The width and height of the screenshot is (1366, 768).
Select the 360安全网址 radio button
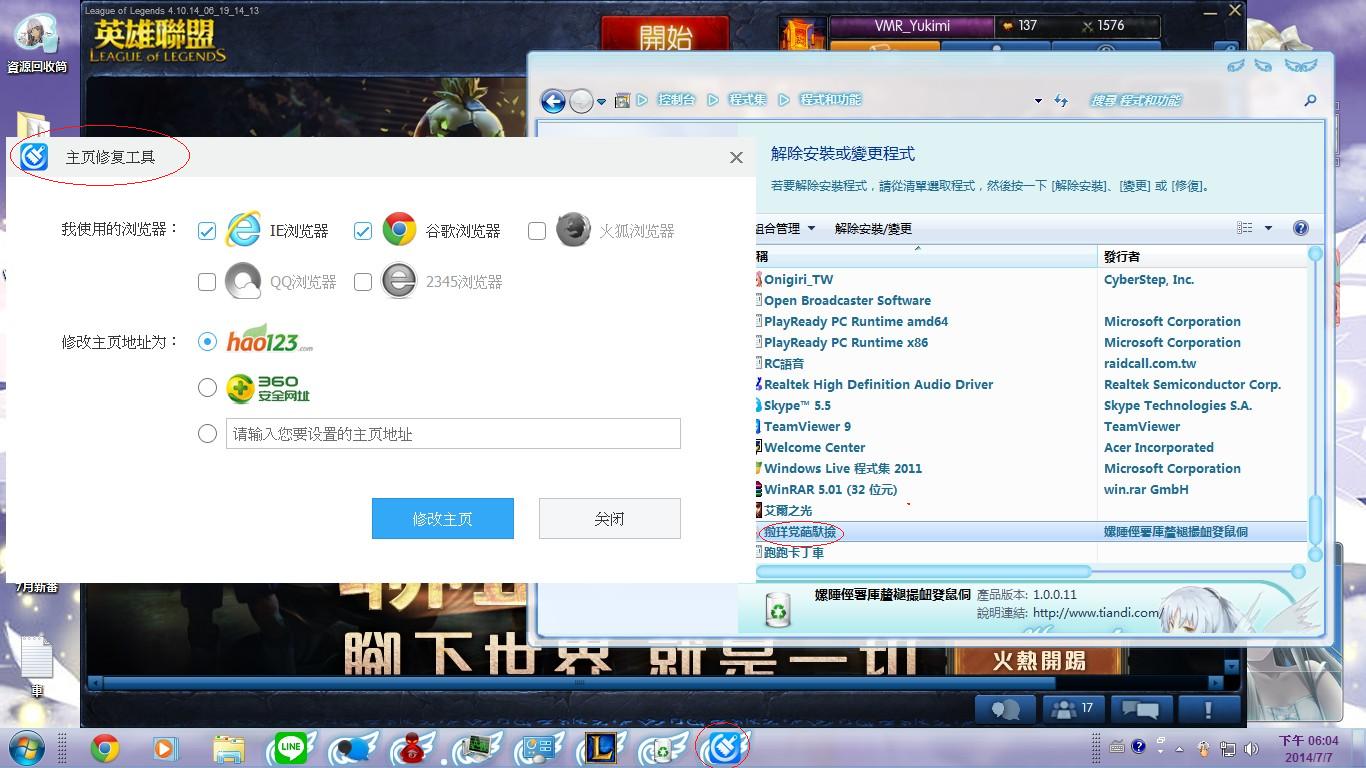207,387
